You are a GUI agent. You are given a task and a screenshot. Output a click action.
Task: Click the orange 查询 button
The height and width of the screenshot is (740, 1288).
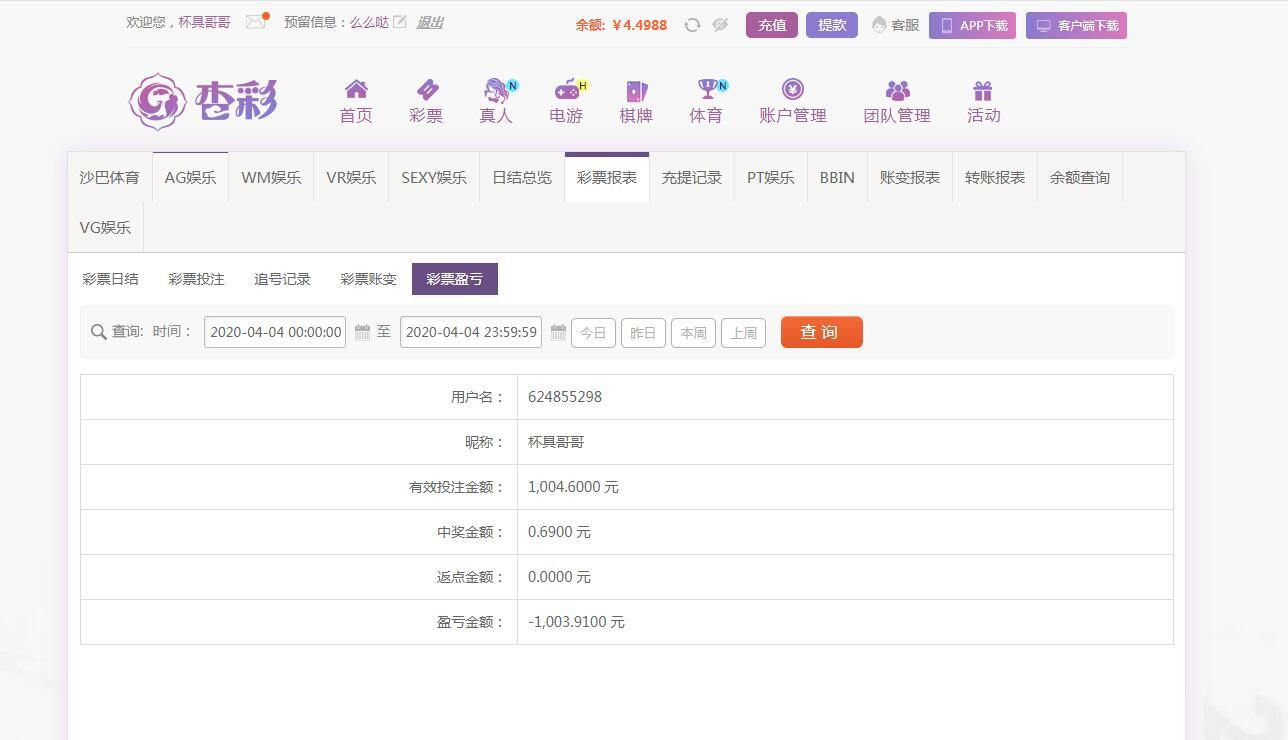click(821, 332)
